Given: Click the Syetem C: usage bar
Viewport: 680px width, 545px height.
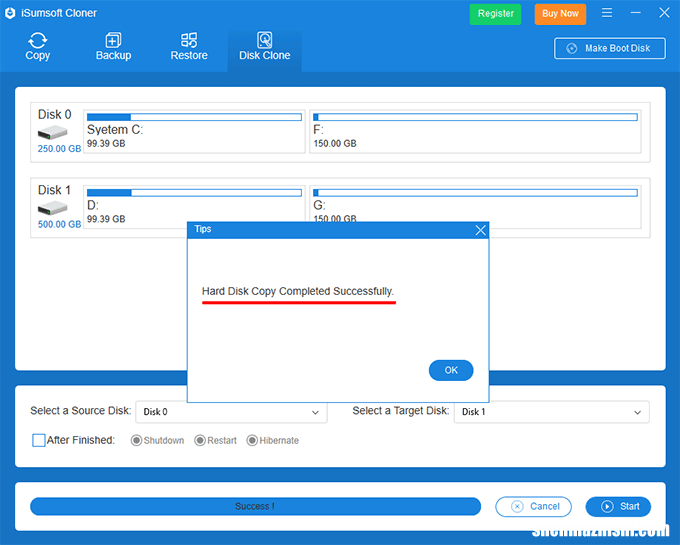Looking at the screenshot, I should pyautogui.click(x=194, y=117).
